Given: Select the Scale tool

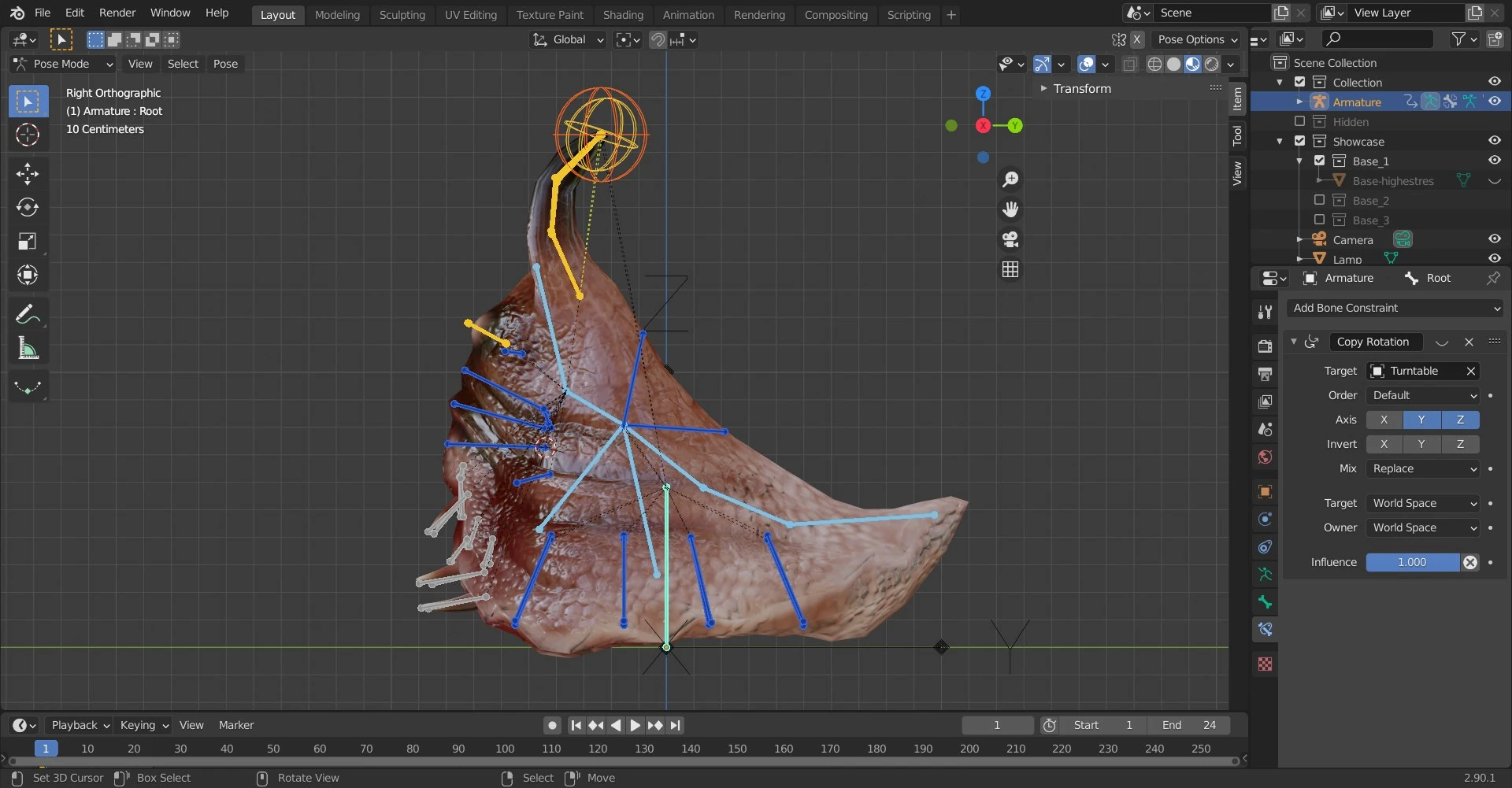Looking at the screenshot, I should [x=28, y=241].
